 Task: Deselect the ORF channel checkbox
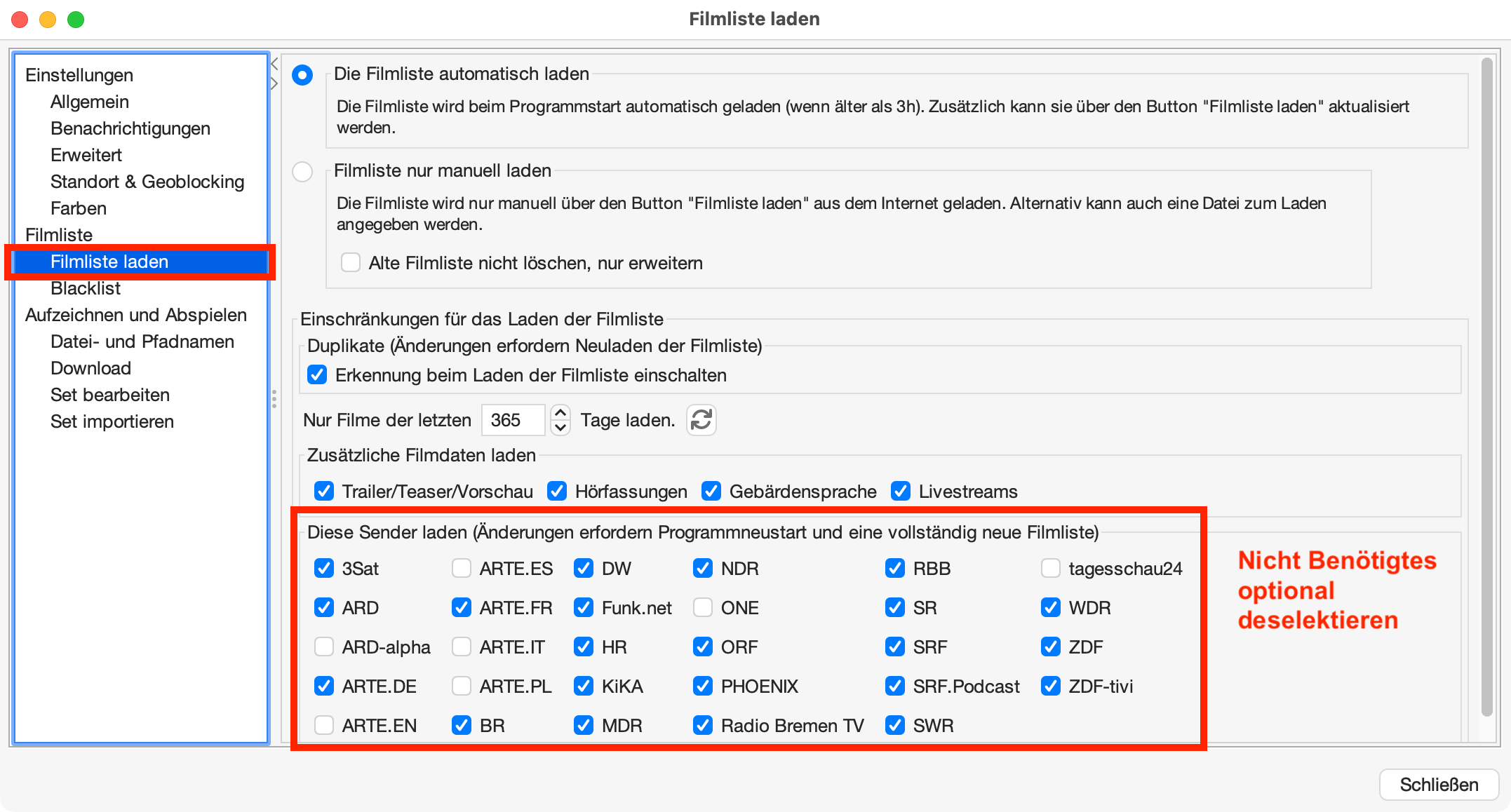703,647
